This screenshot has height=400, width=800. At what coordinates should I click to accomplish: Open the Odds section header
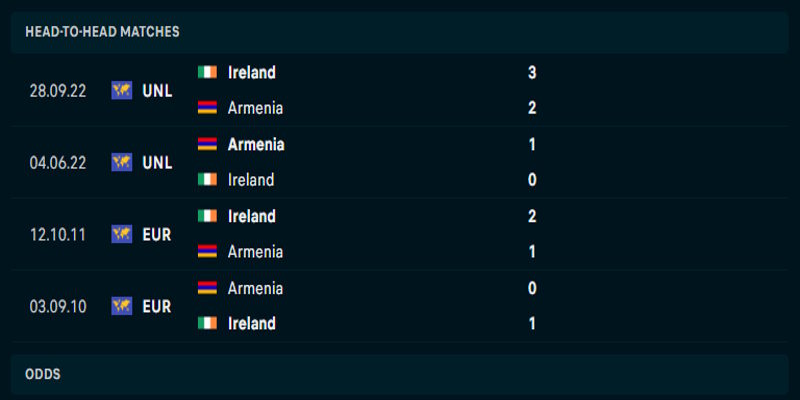tap(43, 374)
